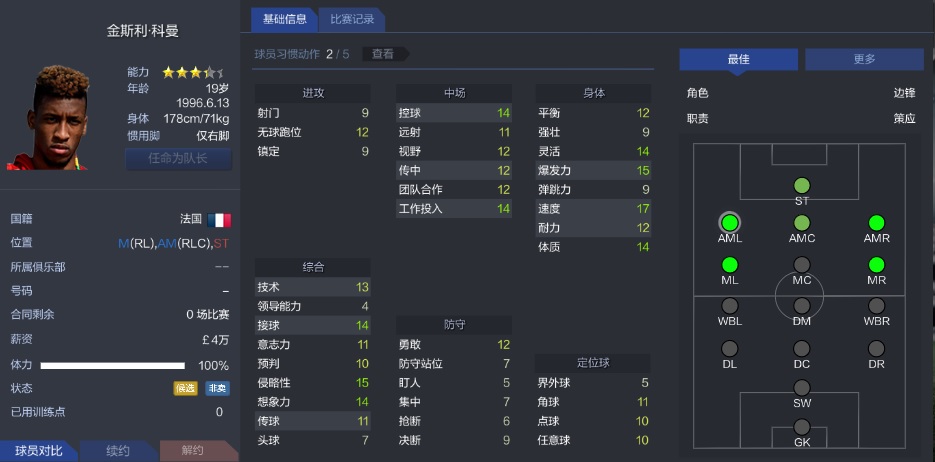Click the ability star rating
935x462 pixels.
pos(193,73)
